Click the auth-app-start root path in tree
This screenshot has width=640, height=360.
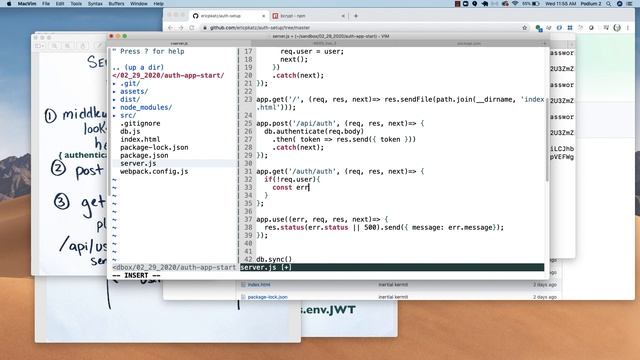point(168,76)
